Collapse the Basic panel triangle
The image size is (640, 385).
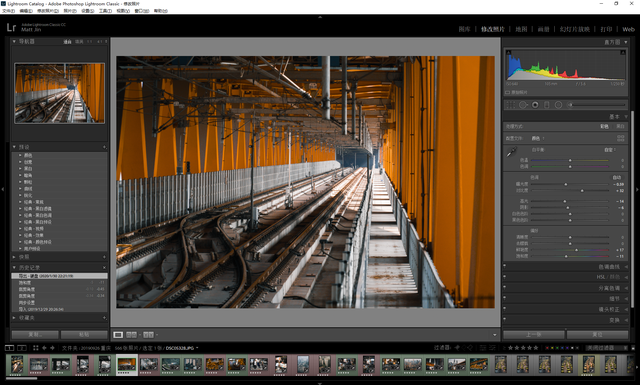coord(626,117)
